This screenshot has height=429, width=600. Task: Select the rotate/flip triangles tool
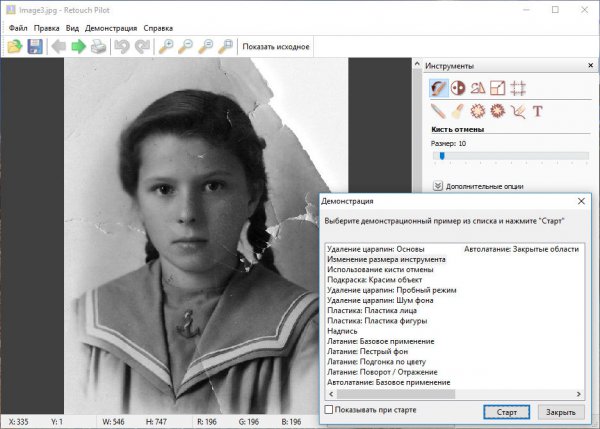coord(478,88)
